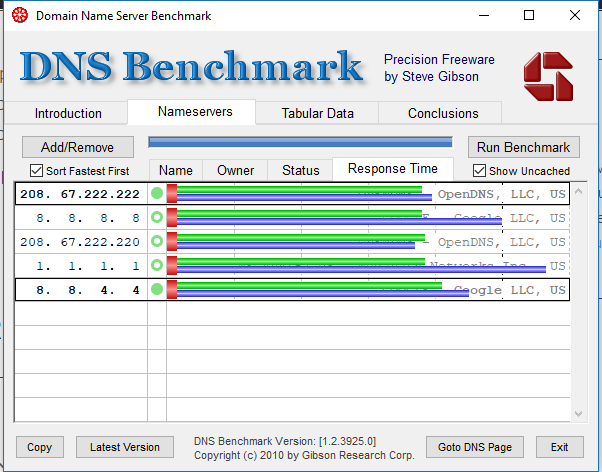602x472 pixels.
Task: Click solid green status dot for 8.8.4.4
Action: coord(157,289)
